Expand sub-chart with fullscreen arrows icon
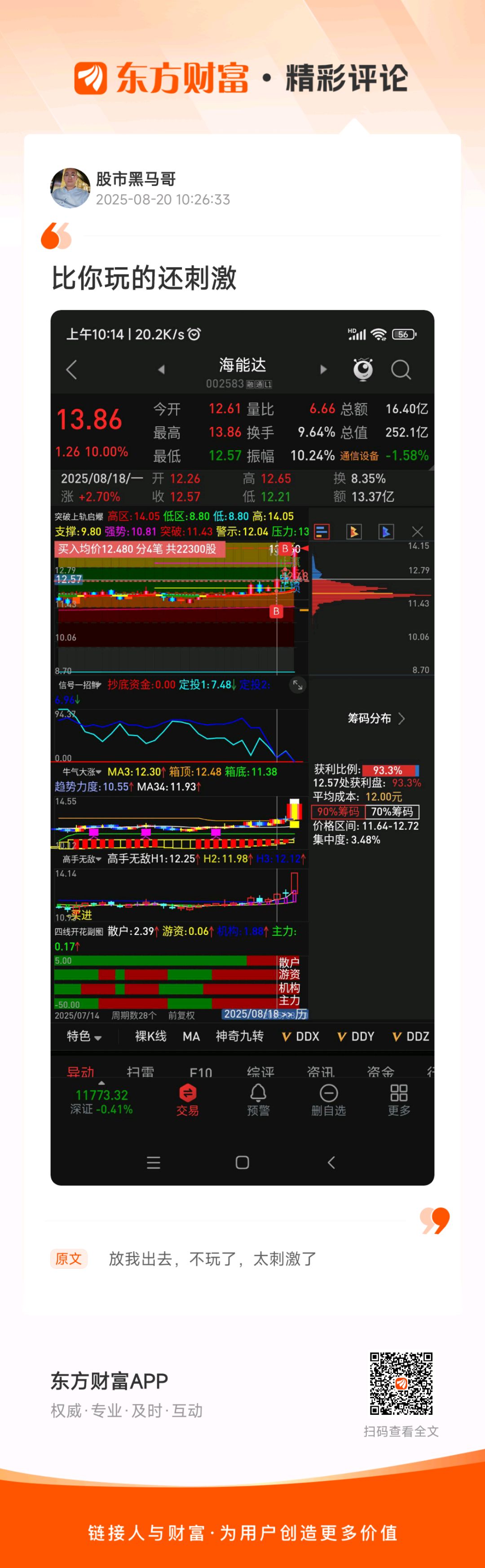The width and height of the screenshot is (485, 1568). [298, 685]
